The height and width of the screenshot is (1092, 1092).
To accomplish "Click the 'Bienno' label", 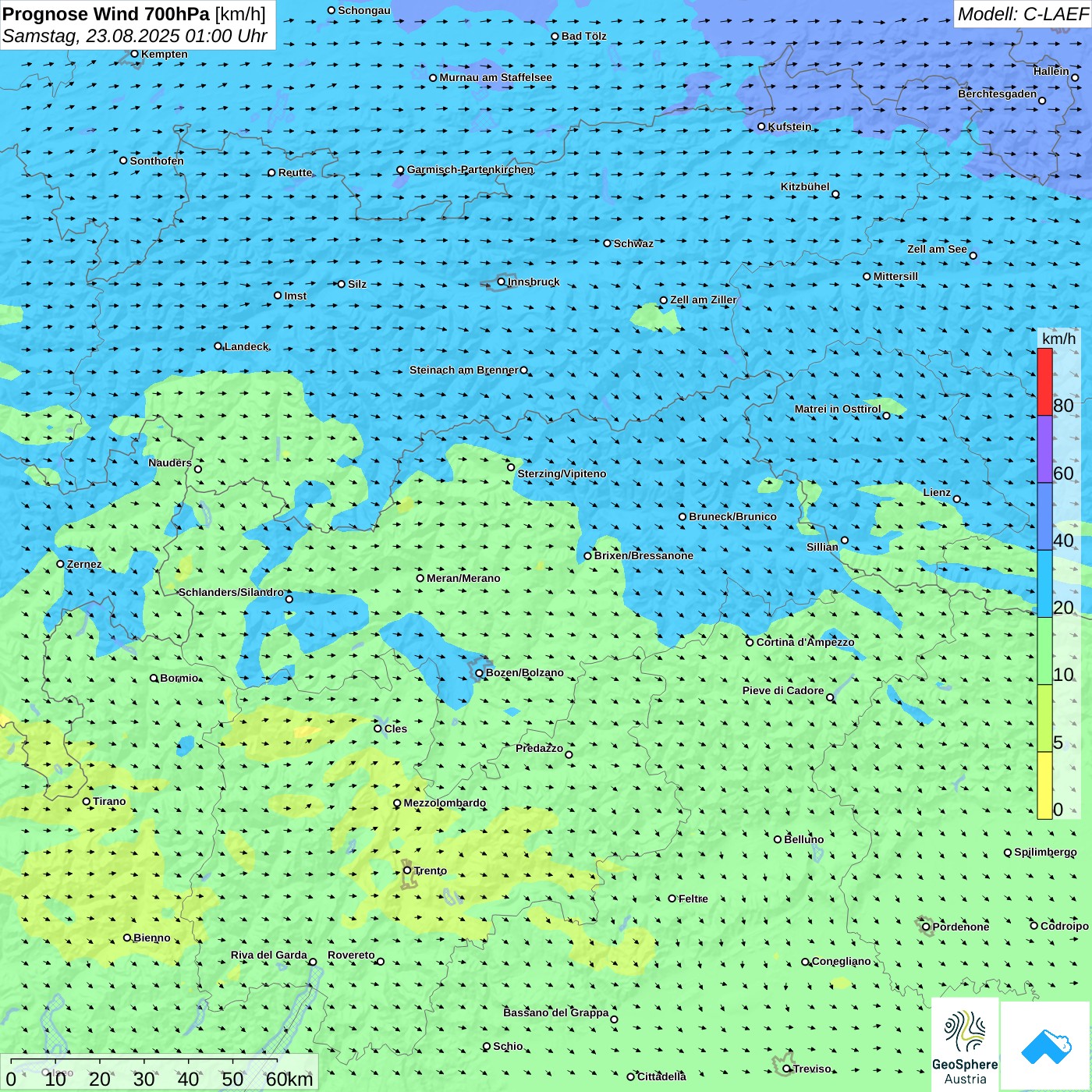I will 151,938.
